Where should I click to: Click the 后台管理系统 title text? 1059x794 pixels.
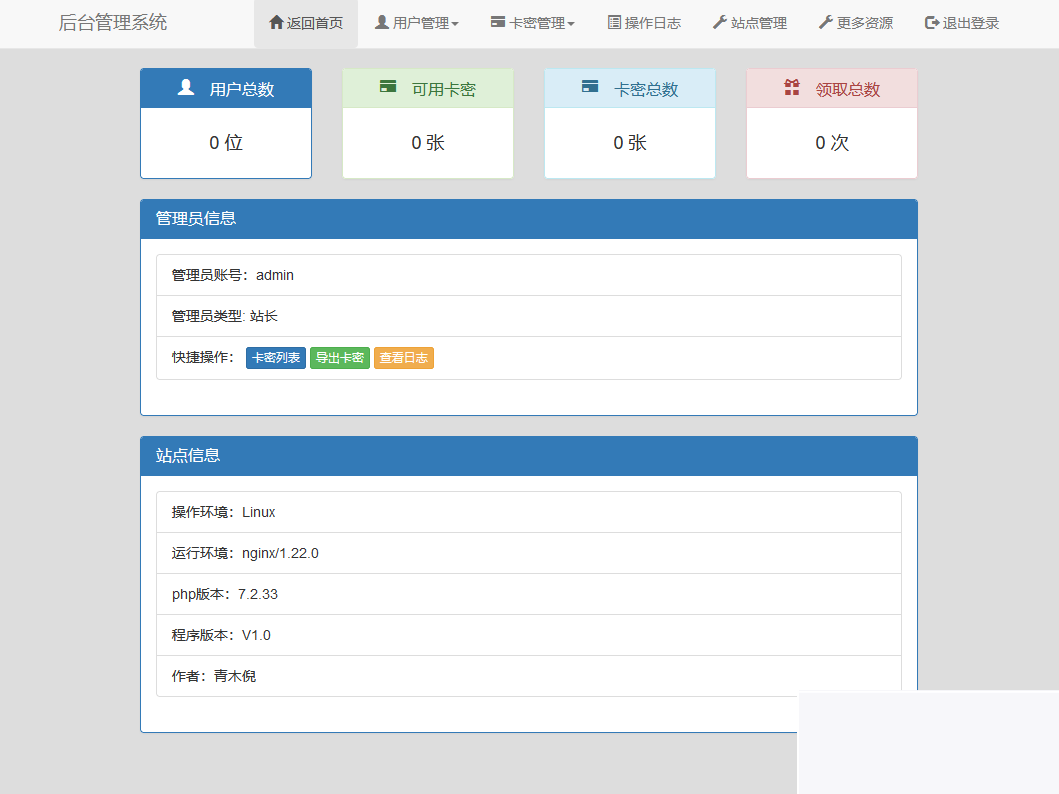tap(112, 22)
